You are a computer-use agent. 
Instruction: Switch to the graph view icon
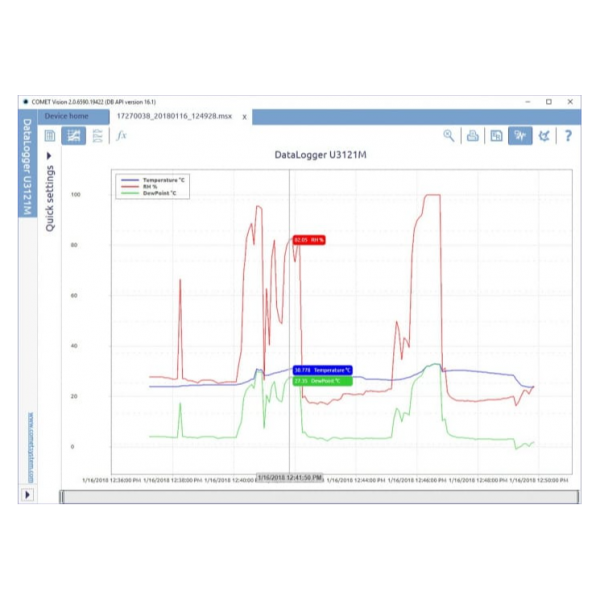[73, 136]
